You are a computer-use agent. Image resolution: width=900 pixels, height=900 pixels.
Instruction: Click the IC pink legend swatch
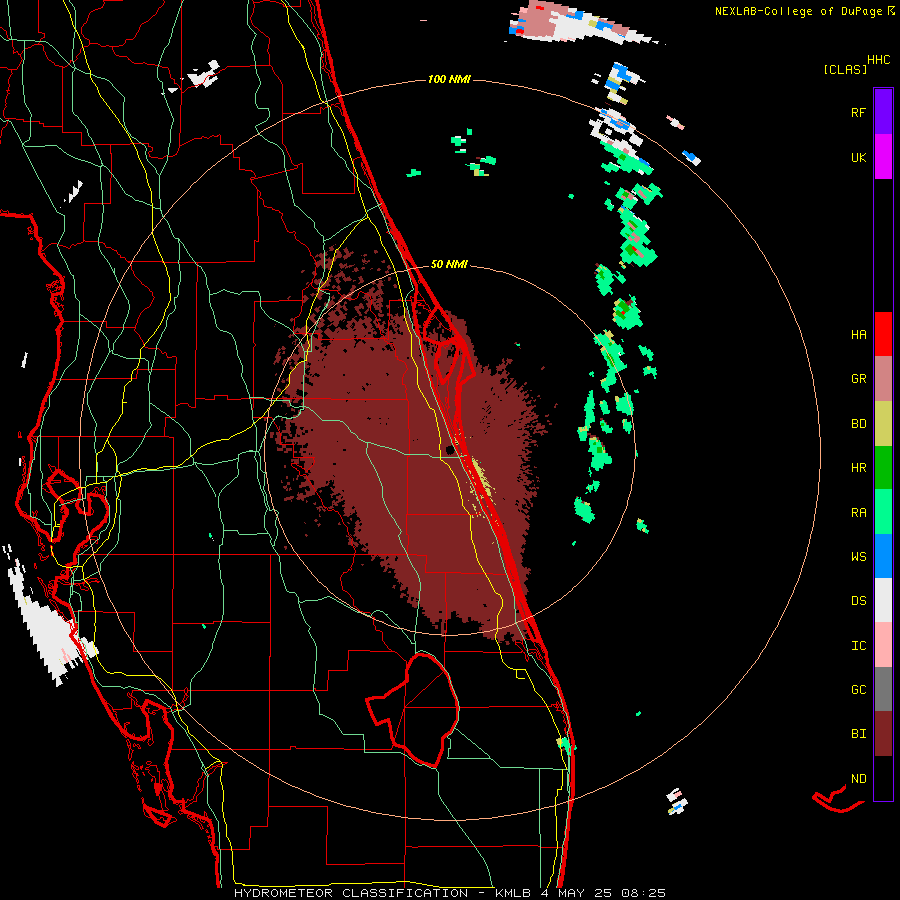click(883, 645)
